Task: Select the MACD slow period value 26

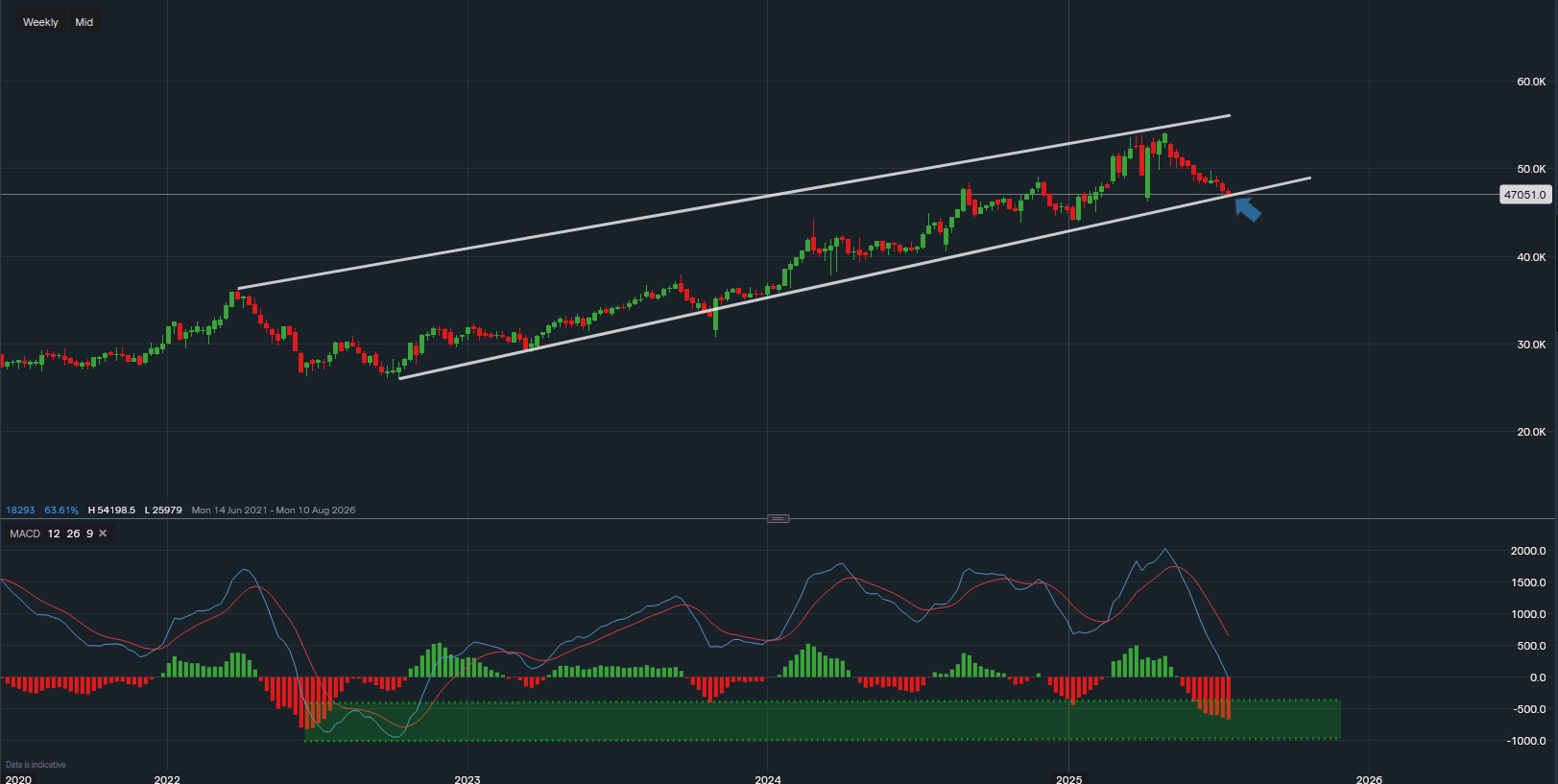Action: click(x=73, y=534)
